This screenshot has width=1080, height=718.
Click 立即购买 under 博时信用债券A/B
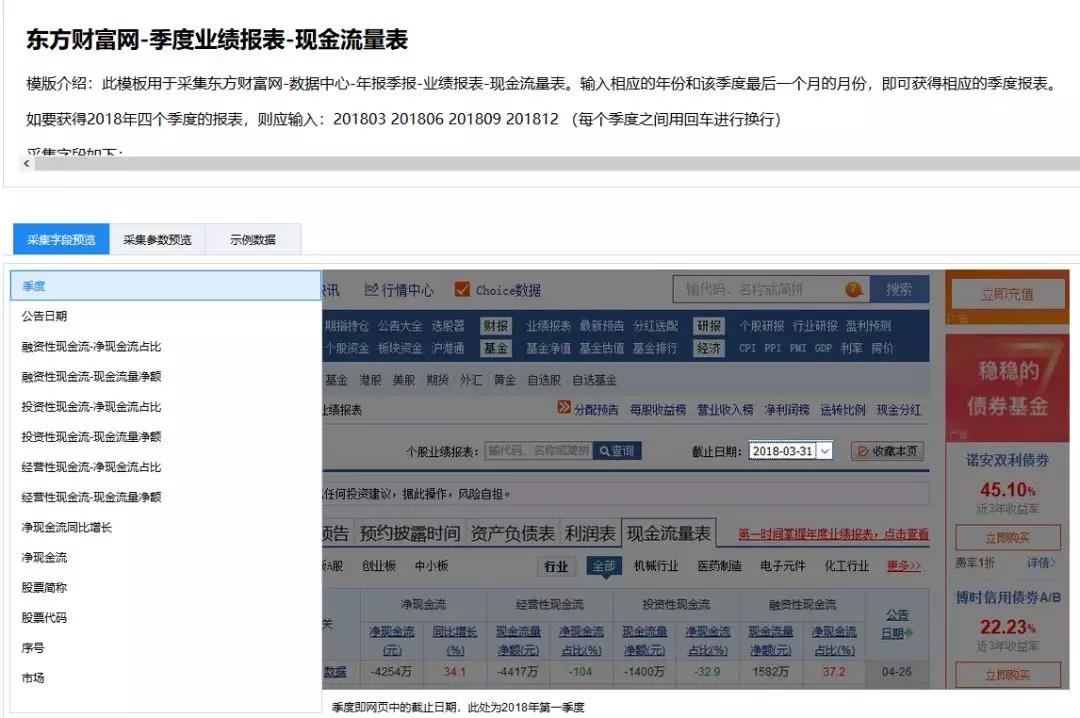(x=1008, y=675)
